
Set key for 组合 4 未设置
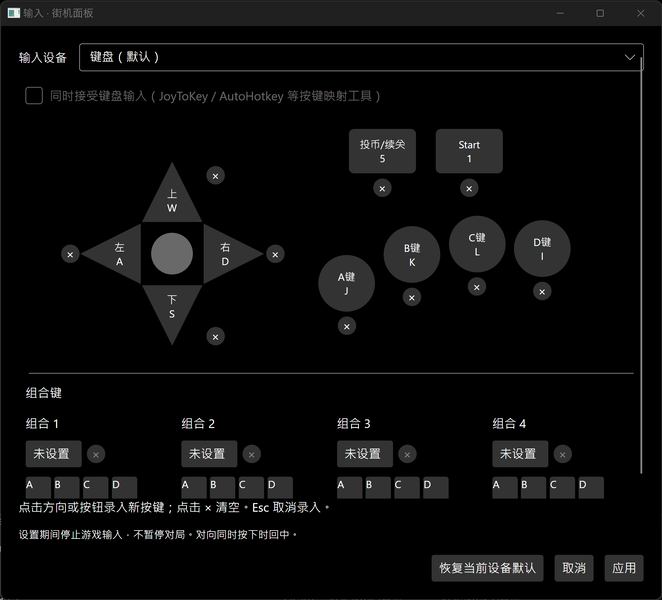click(520, 454)
